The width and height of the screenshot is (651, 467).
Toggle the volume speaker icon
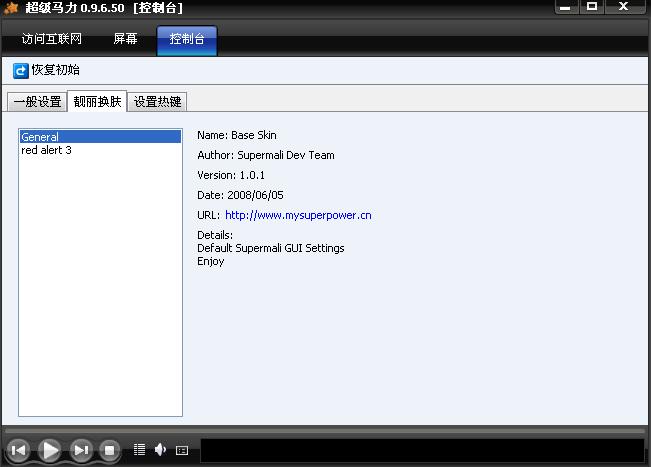160,450
